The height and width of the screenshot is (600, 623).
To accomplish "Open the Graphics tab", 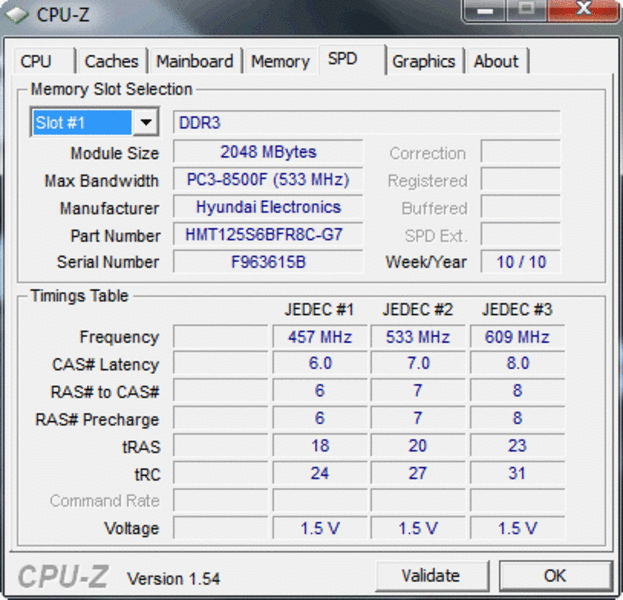I will pos(424,61).
